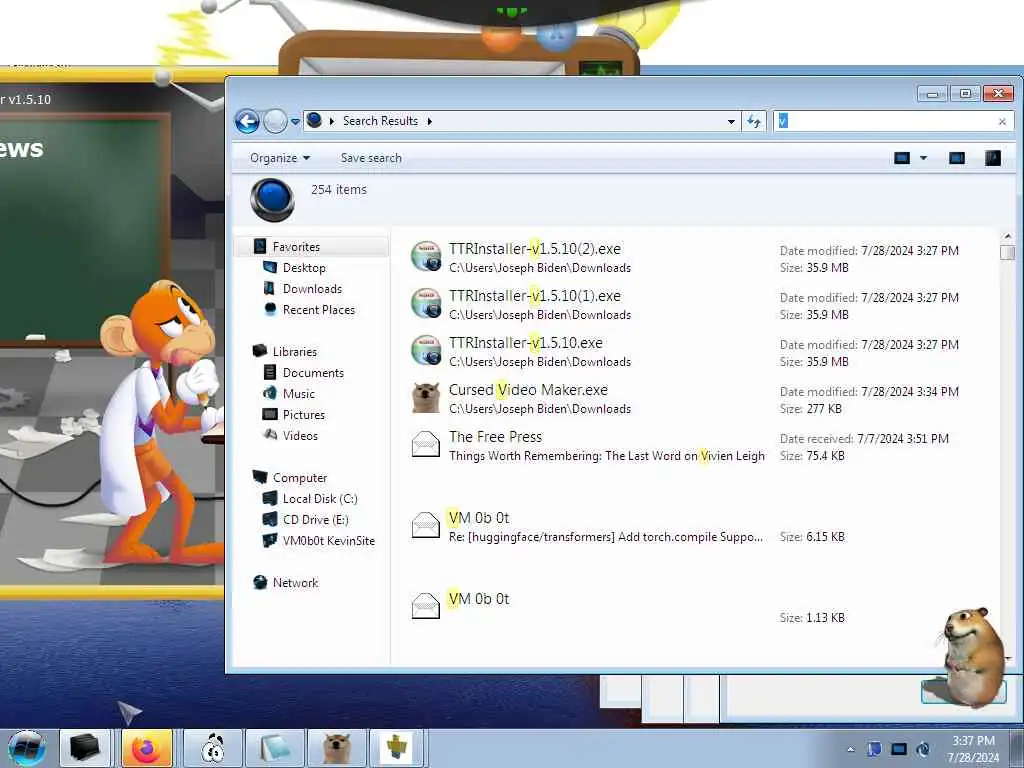Screen dimensions: 1024x768
Task: Expand the address bar history dropdown
Action: [x=731, y=121]
